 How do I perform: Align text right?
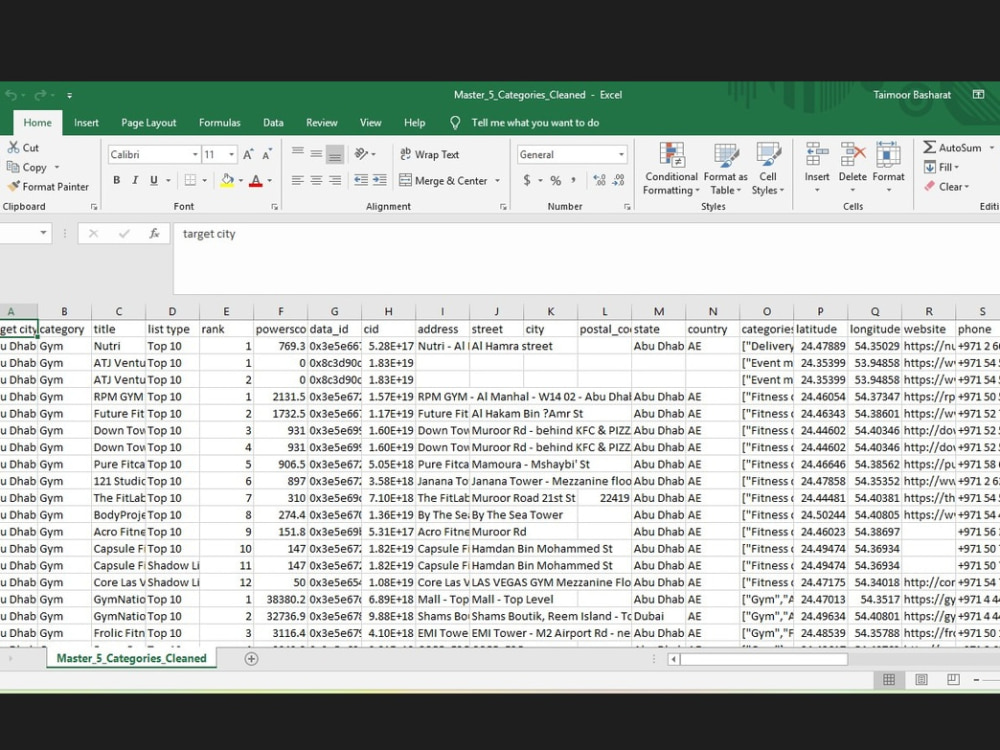coord(335,180)
